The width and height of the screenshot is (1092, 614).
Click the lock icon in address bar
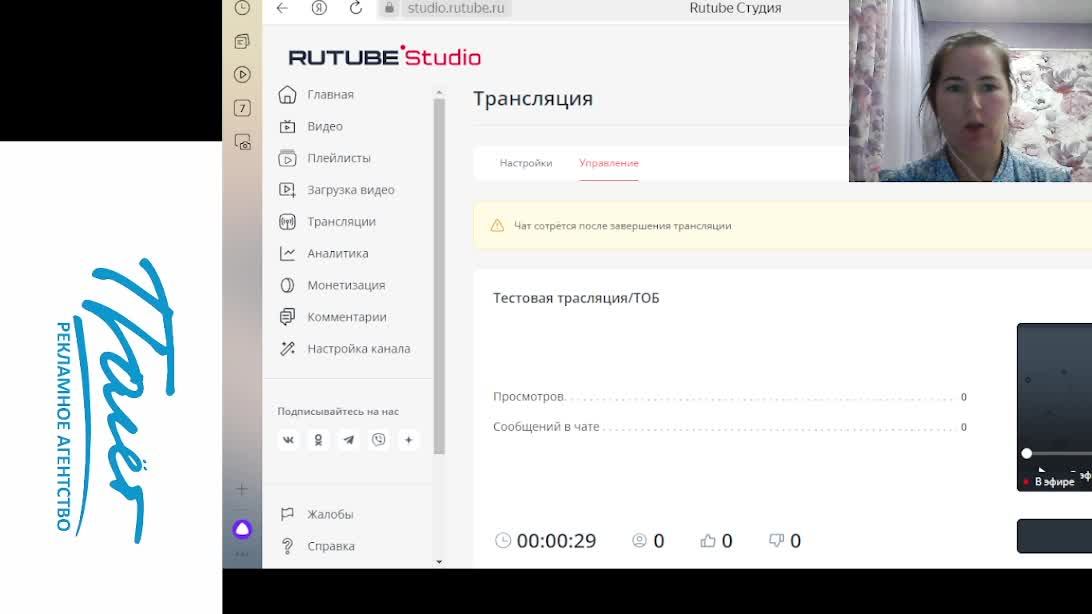389,8
